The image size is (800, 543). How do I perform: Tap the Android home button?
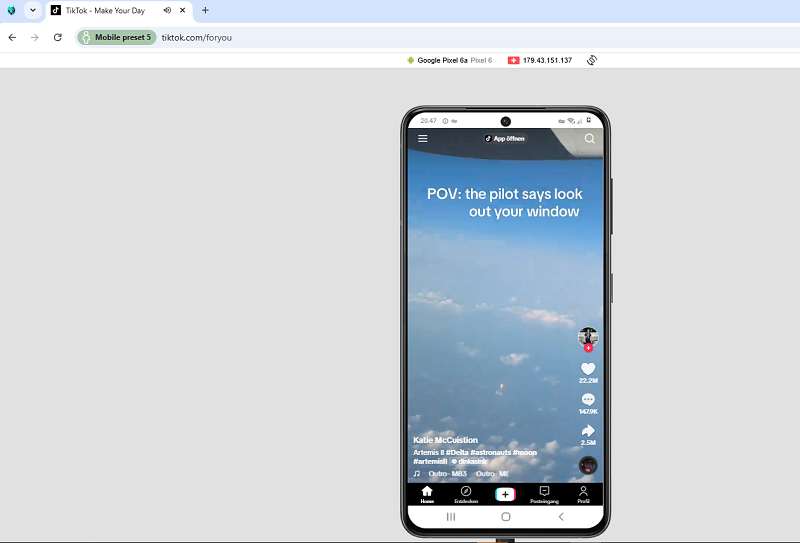point(506,516)
